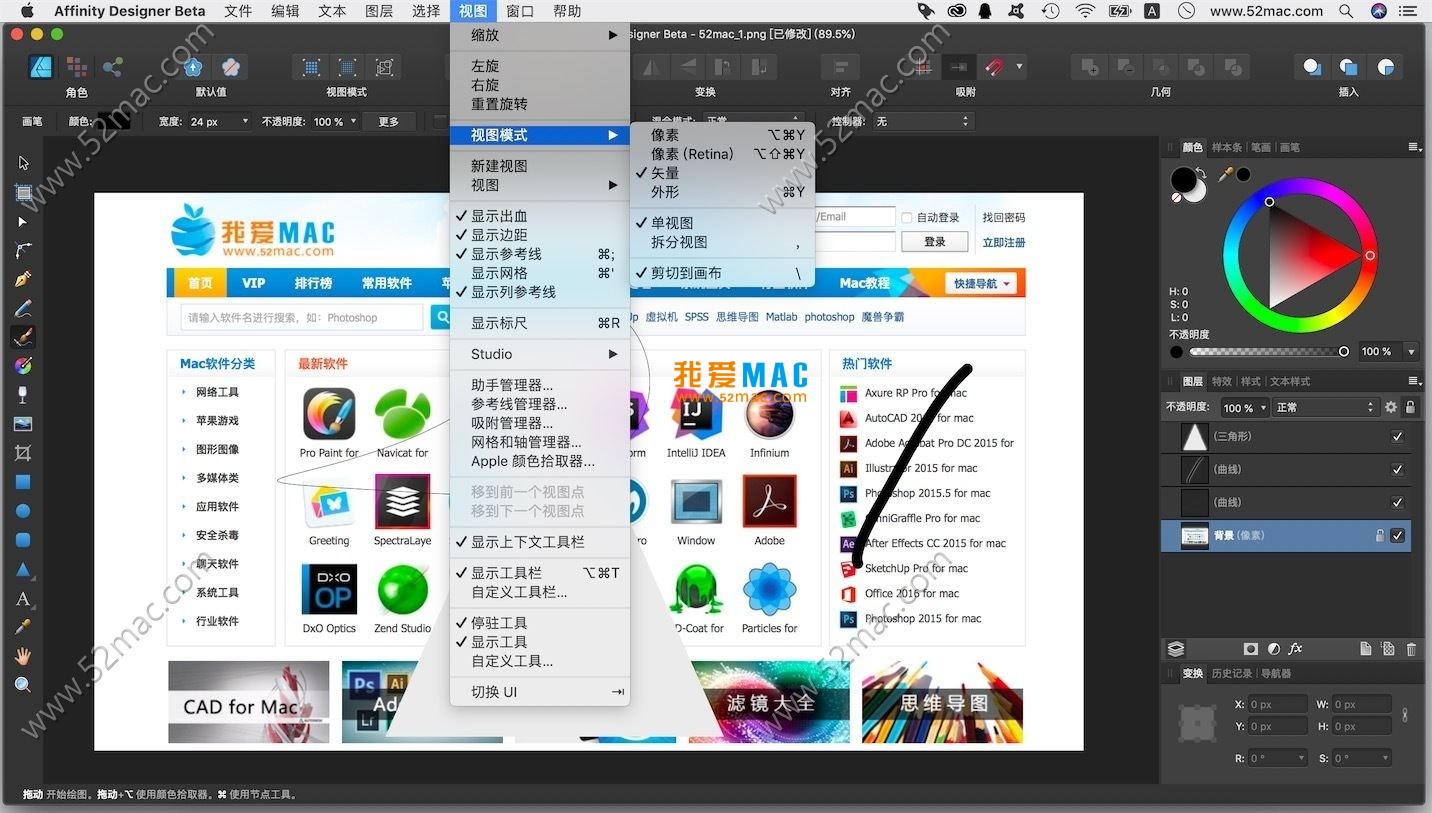Image resolution: width=1432 pixels, height=813 pixels.
Task: Open the 文件 menu
Action: 238,11
